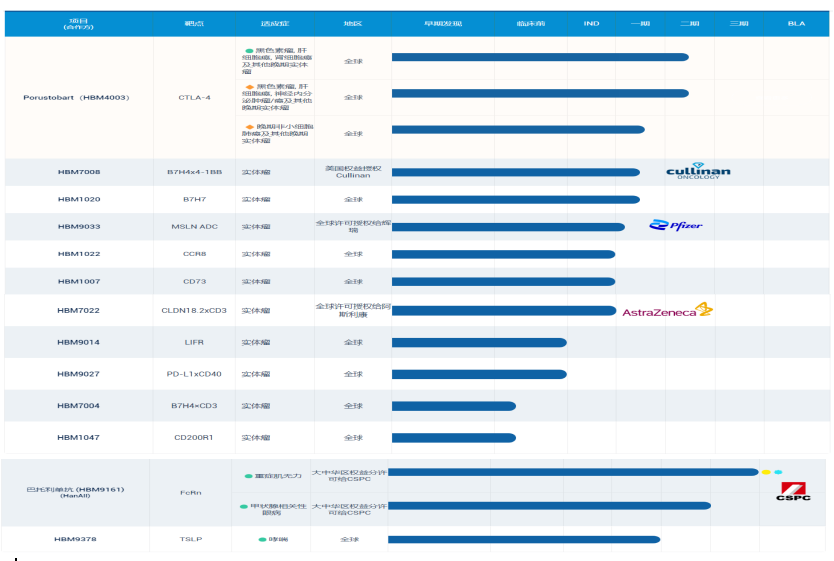Click the CSPC logo
834x561 pixels.
click(794, 491)
